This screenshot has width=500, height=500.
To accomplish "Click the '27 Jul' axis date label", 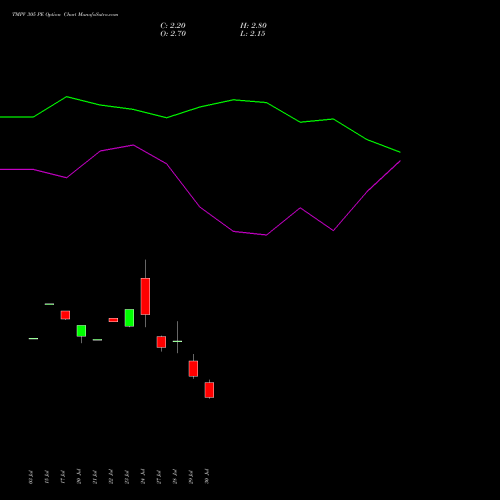I will point(159,477).
